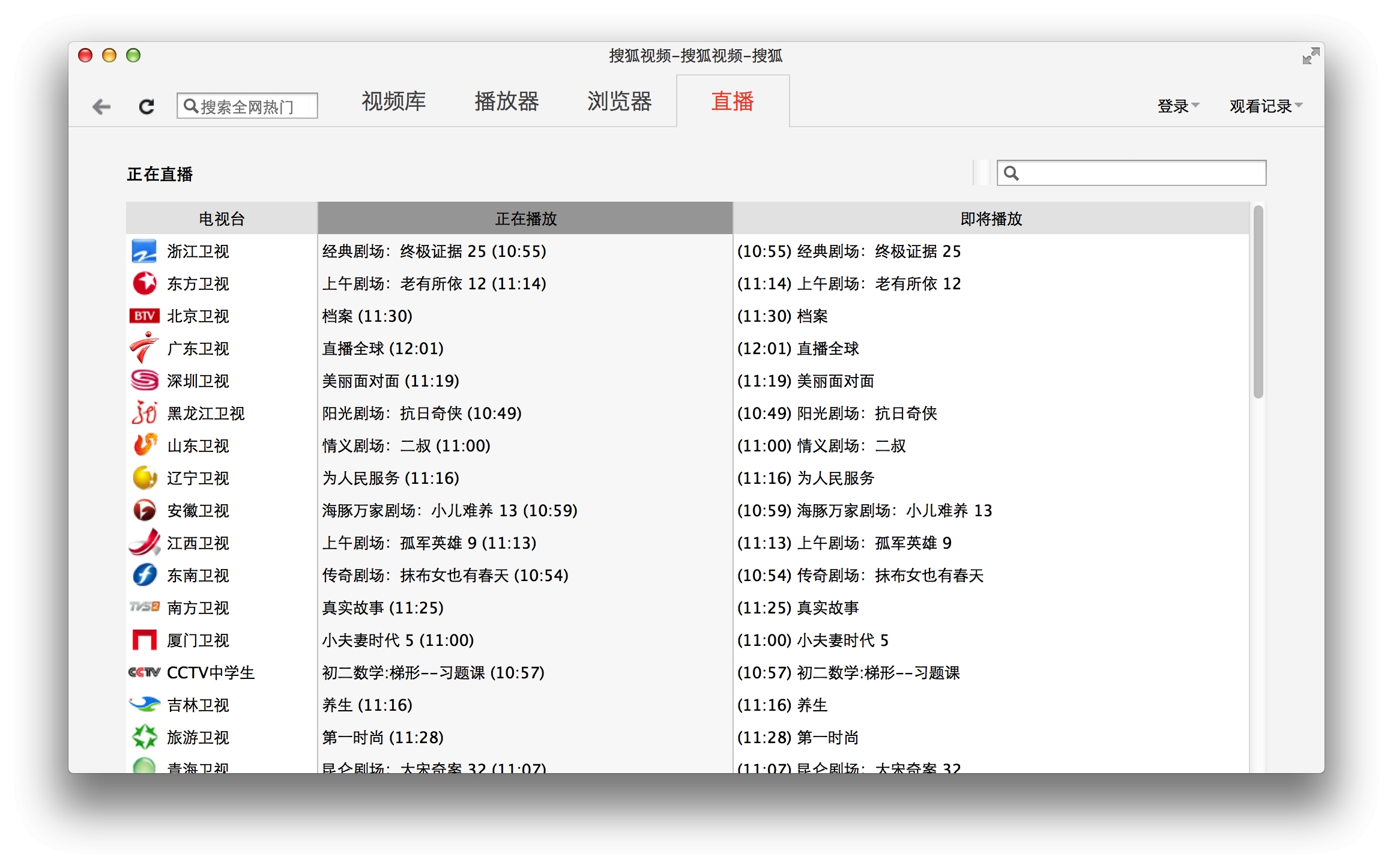The image size is (1393, 868).
Task: Click the vertical scrollbar of the channel list
Action: click(1259, 303)
